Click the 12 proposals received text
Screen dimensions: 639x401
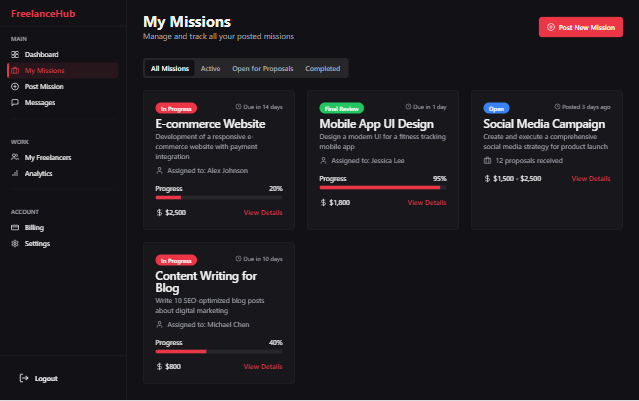529,161
